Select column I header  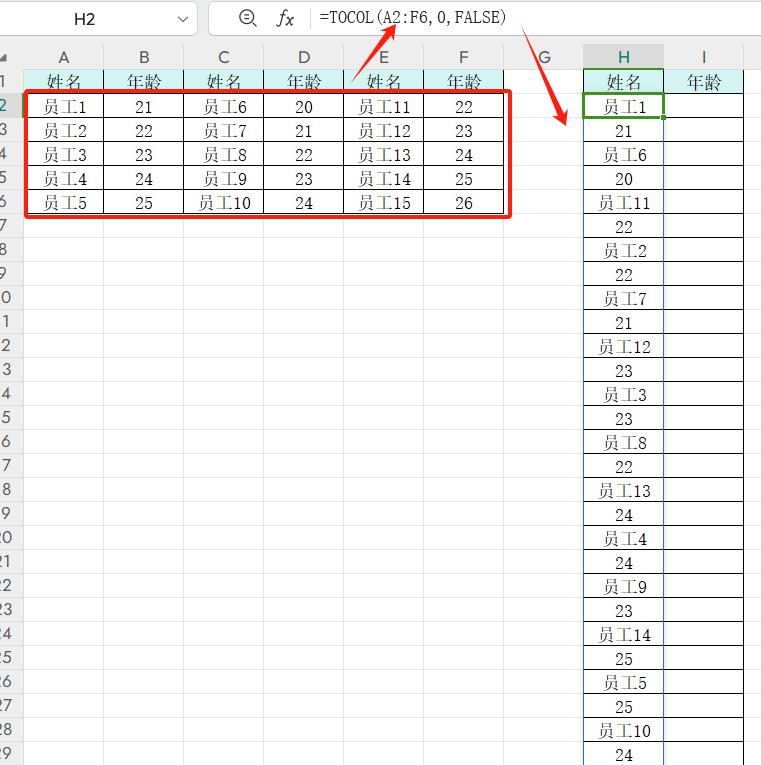[x=703, y=57]
